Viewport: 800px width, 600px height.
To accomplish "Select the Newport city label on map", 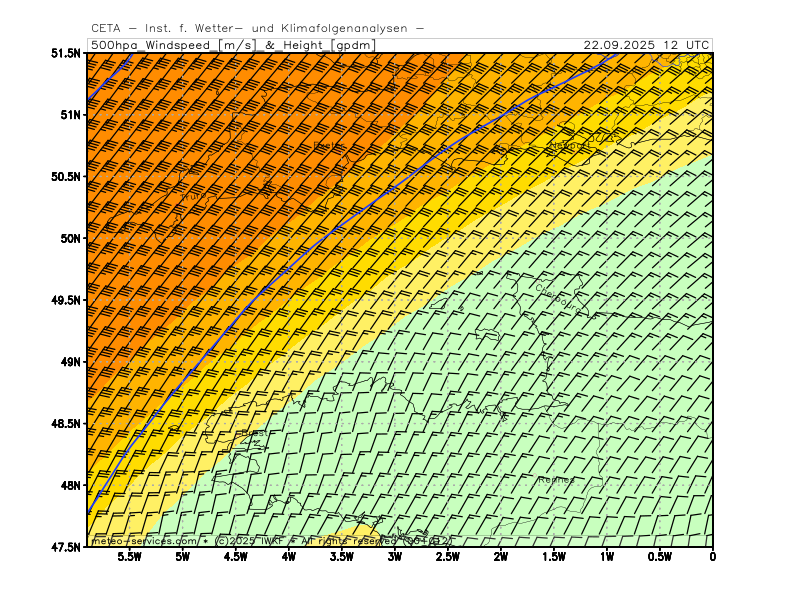I will point(569,145).
